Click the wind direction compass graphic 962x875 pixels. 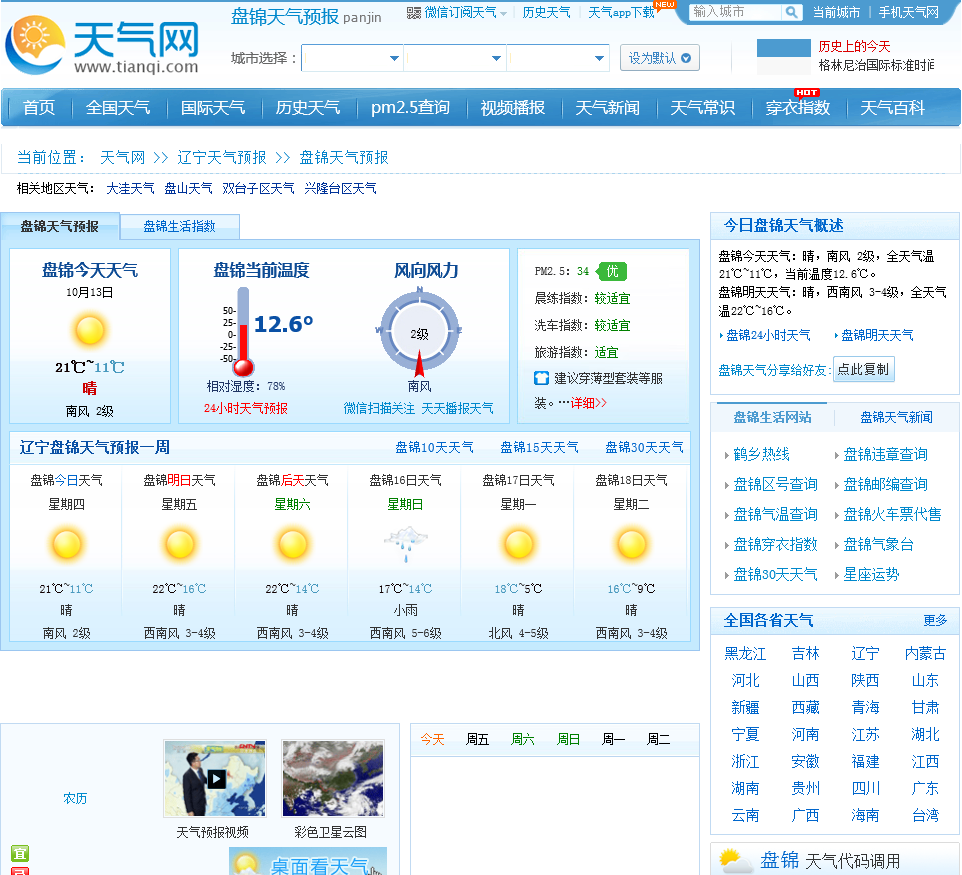pyautogui.click(x=420, y=333)
